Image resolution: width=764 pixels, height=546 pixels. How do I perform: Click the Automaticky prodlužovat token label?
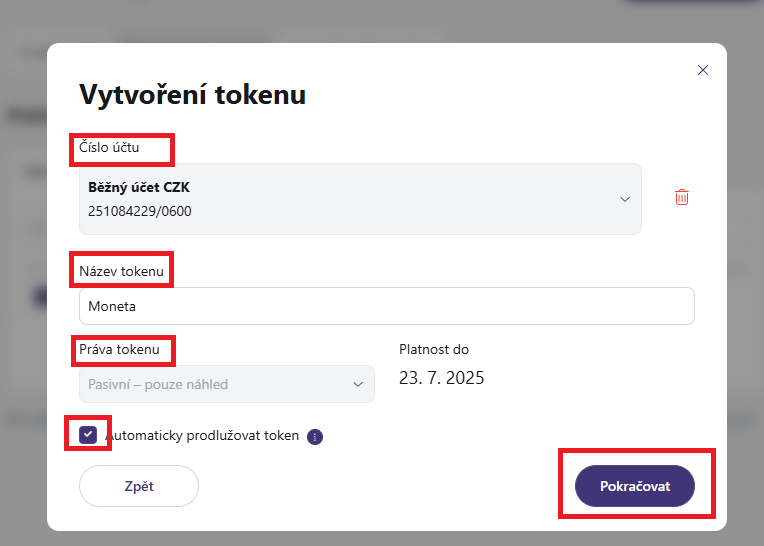203,435
